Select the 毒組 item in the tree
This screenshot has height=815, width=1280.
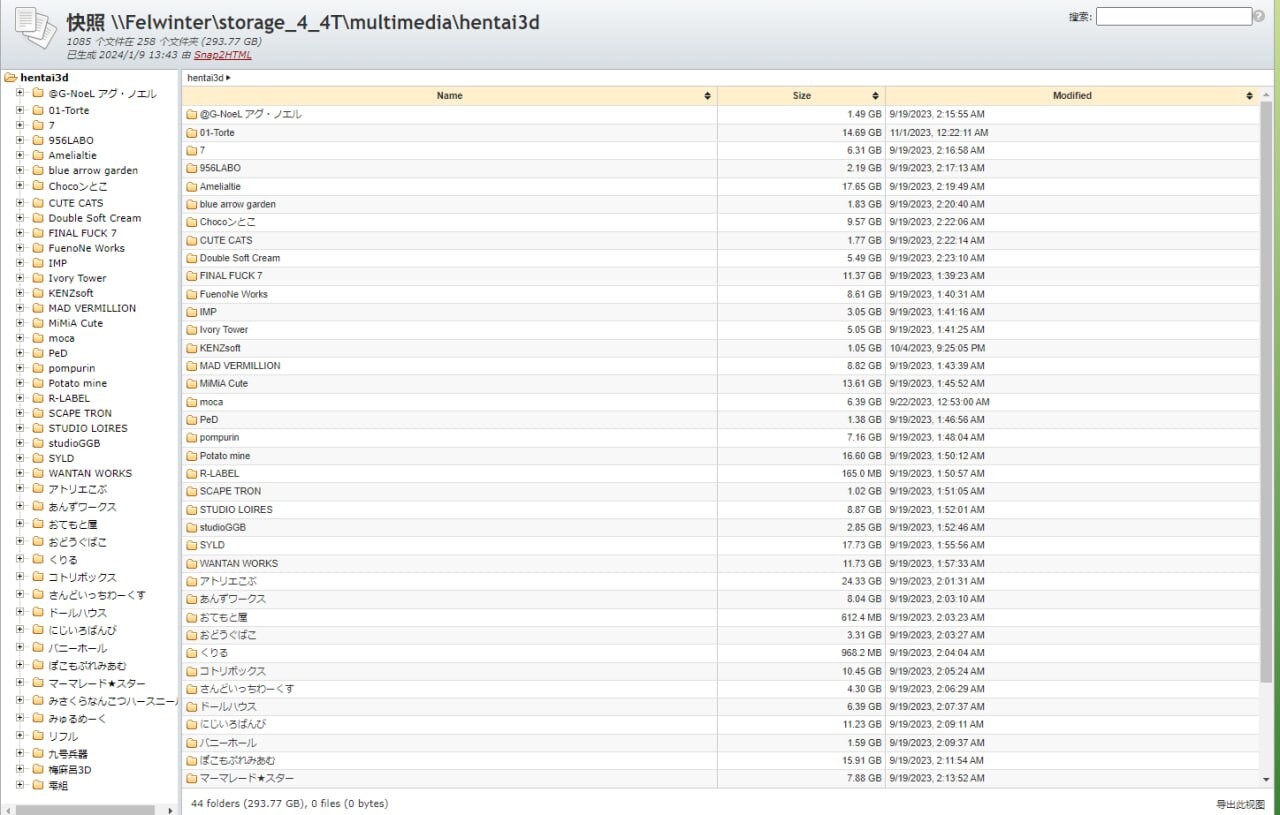point(58,785)
